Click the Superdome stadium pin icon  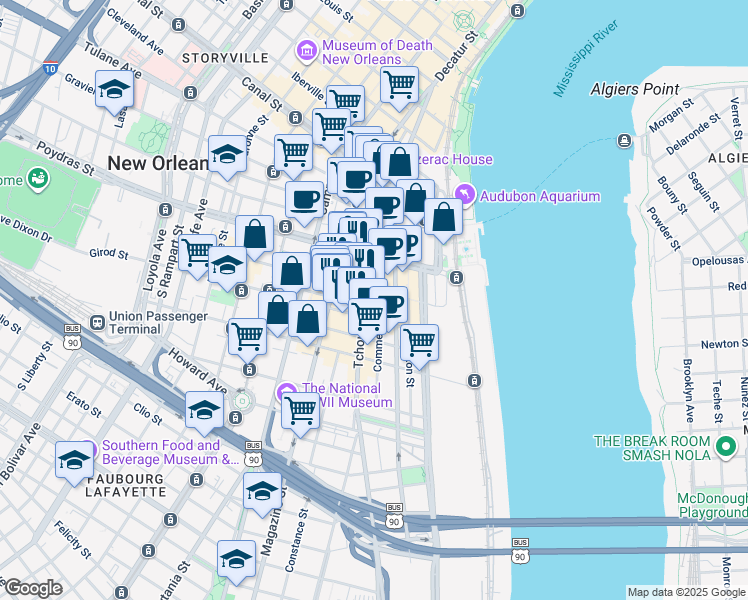38,179
